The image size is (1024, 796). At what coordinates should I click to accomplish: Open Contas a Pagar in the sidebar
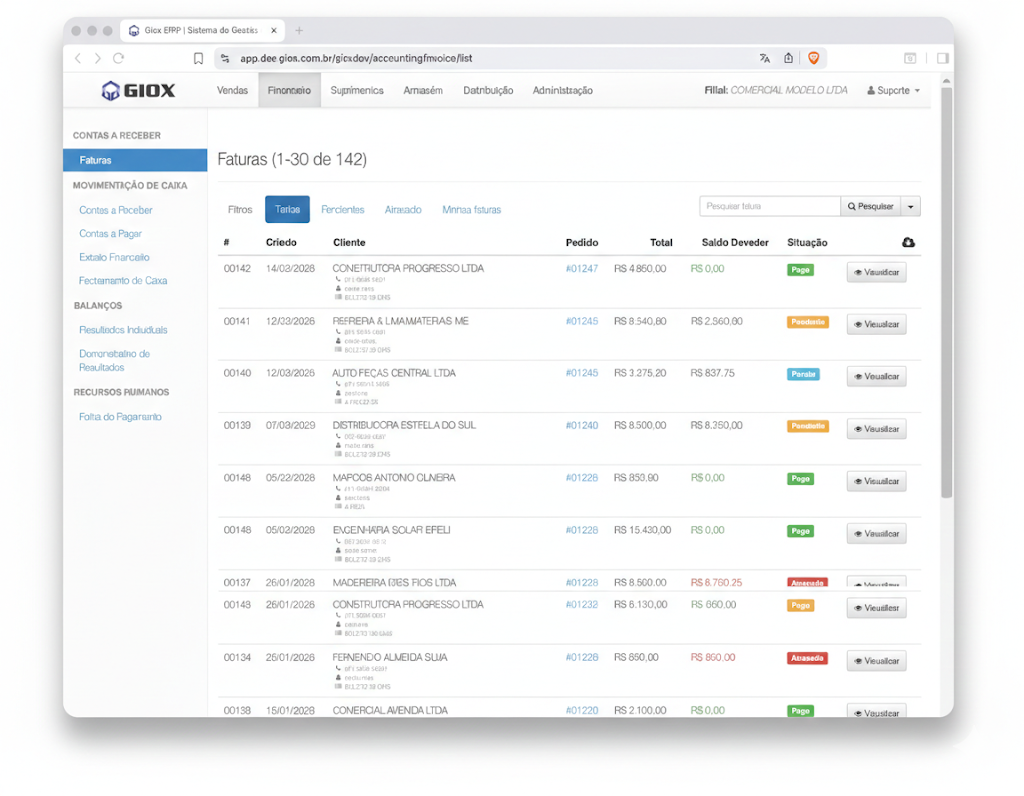click(x=110, y=234)
